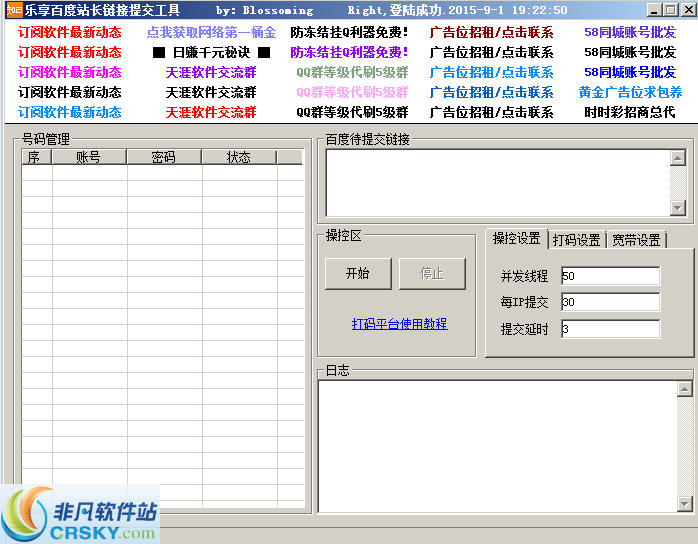The image size is (698, 544).
Task: Click the black 防冻结挂Q利器免费! link
Action: pyautogui.click(x=349, y=32)
